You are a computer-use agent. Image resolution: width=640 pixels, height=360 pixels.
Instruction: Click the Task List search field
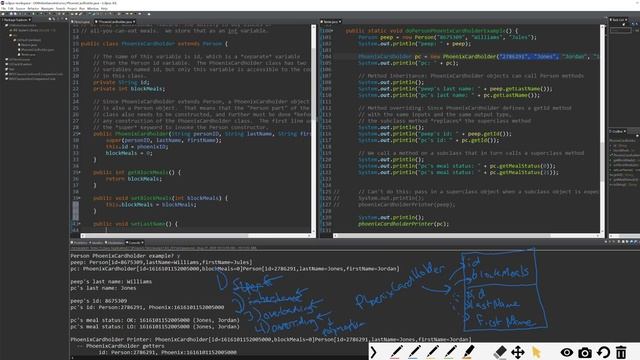(620, 30)
